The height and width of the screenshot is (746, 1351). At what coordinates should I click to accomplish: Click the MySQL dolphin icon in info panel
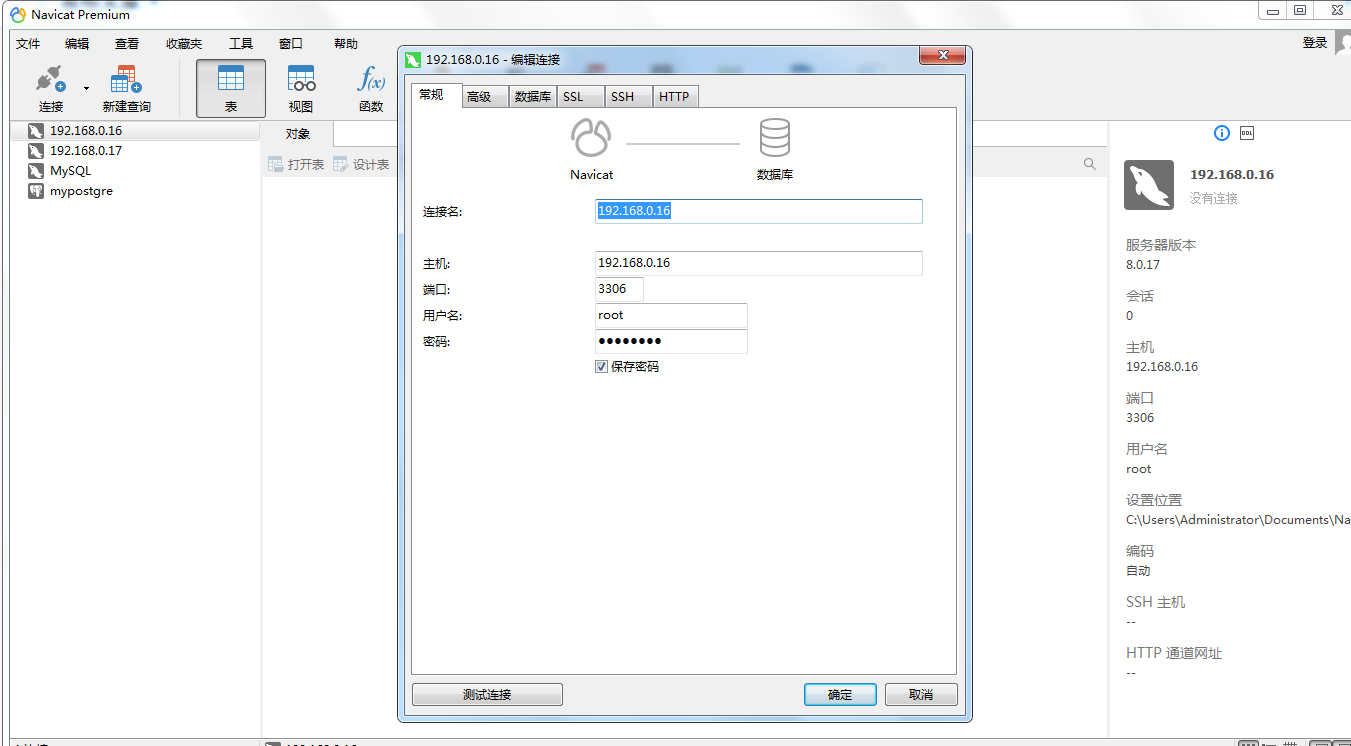[1149, 185]
